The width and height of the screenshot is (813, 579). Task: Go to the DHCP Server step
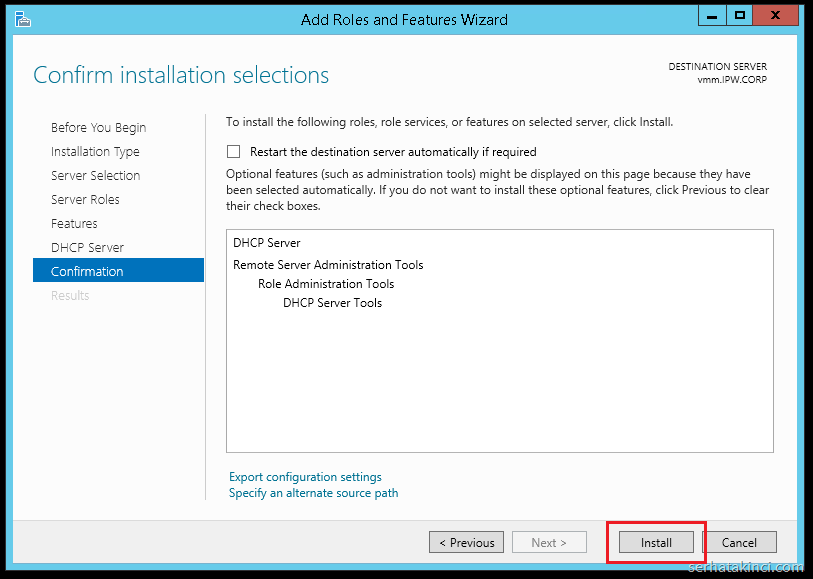pos(87,248)
